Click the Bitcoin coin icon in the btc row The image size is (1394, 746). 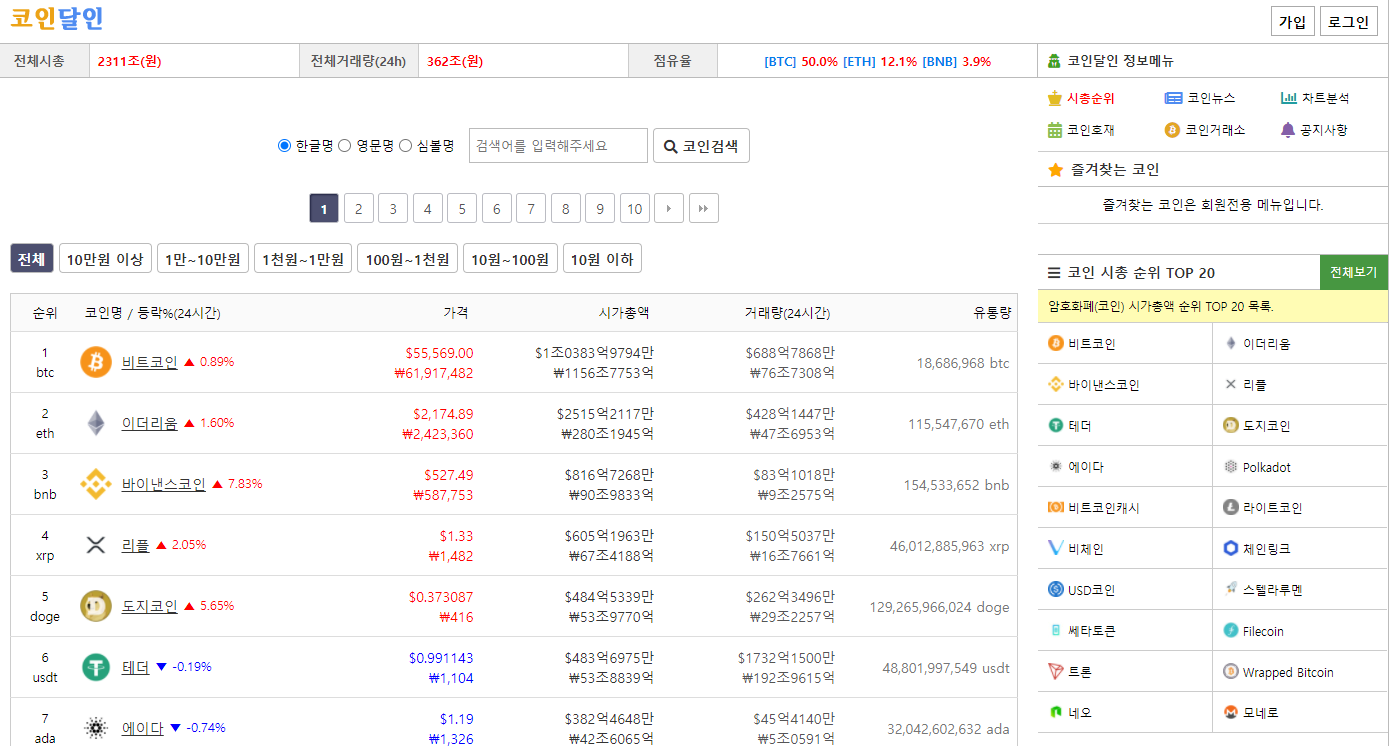point(96,362)
